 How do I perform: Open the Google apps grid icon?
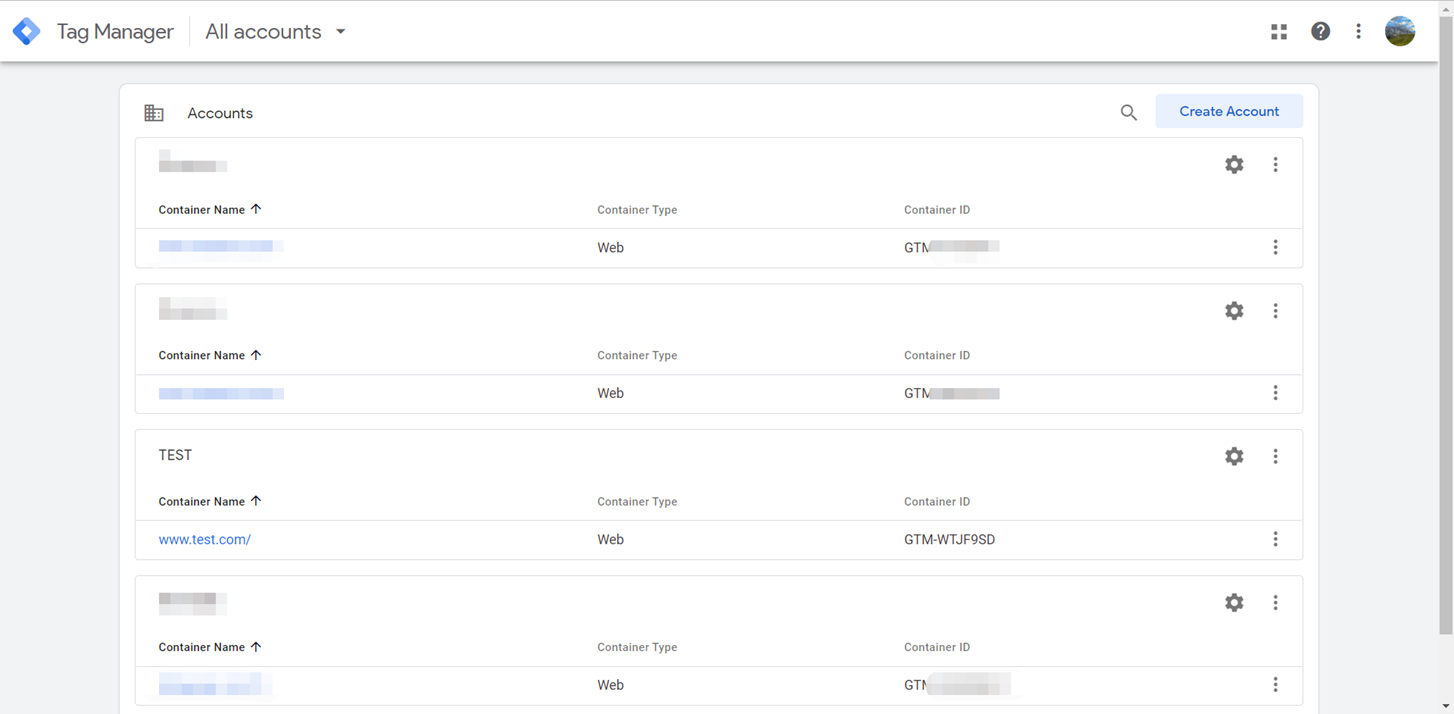[x=1279, y=32]
